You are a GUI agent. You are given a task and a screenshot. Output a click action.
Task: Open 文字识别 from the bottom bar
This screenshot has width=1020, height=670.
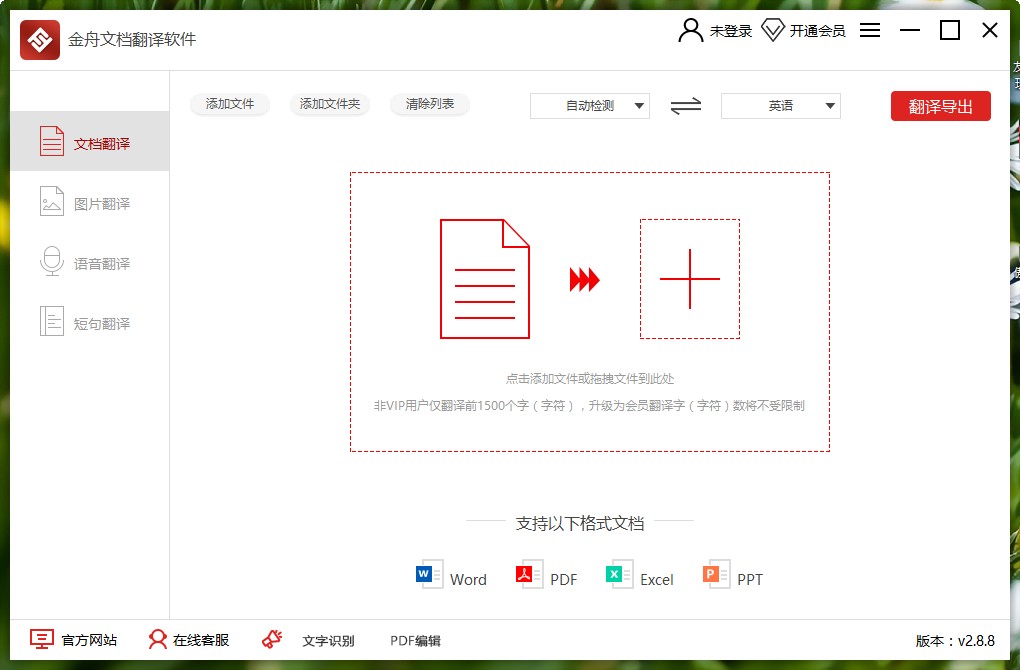point(330,640)
